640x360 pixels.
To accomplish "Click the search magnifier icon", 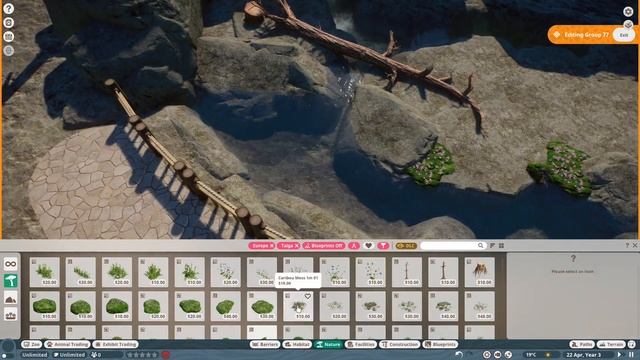I will coord(480,246).
